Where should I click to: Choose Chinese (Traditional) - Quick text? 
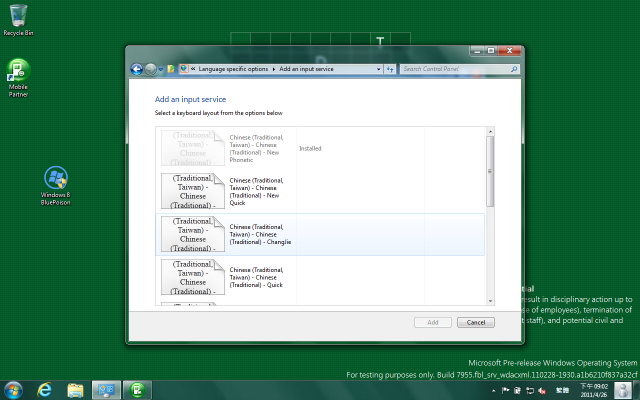tap(256, 277)
